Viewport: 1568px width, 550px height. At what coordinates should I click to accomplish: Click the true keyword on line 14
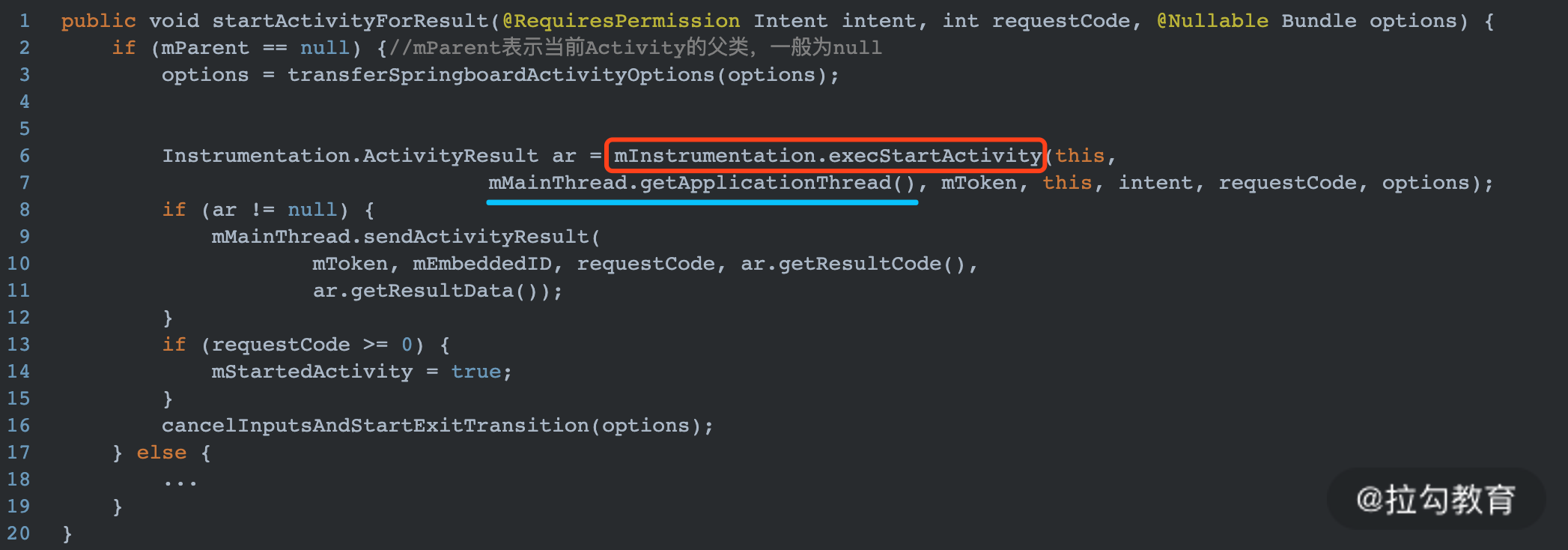click(x=475, y=372)
